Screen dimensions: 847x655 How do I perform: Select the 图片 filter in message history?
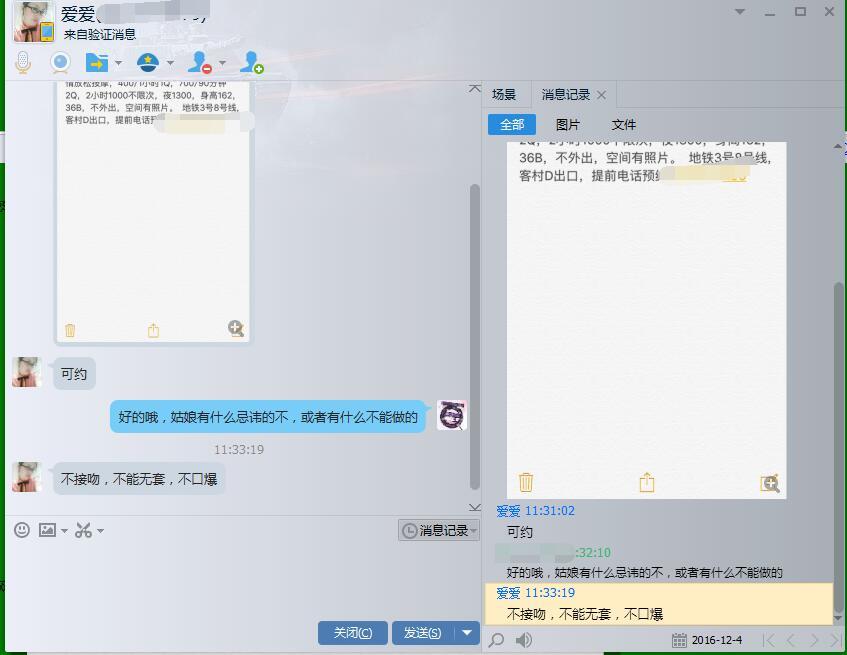(x=567, y=125)
